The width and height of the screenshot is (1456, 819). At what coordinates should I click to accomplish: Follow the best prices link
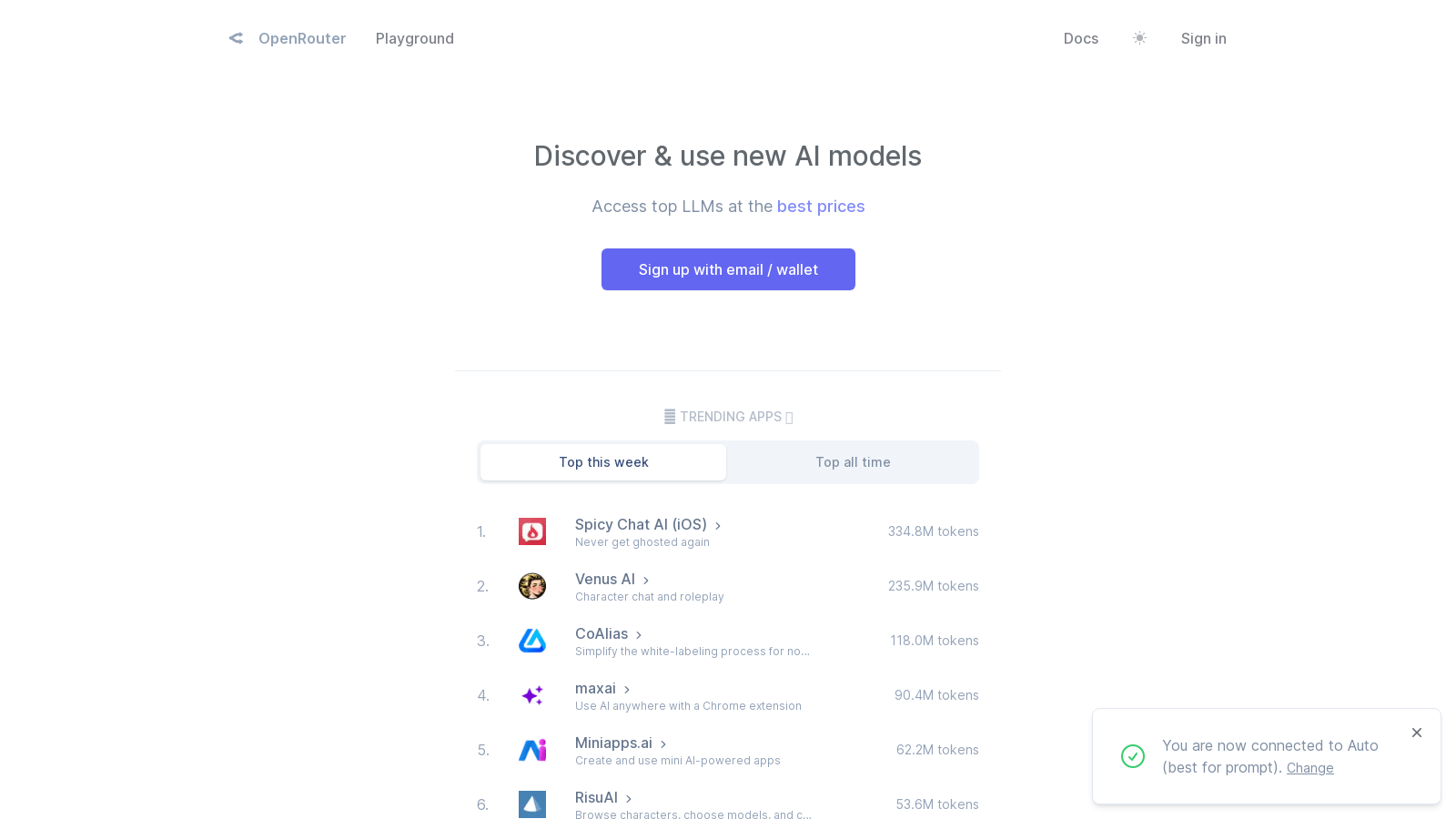[x=821, y=207]
